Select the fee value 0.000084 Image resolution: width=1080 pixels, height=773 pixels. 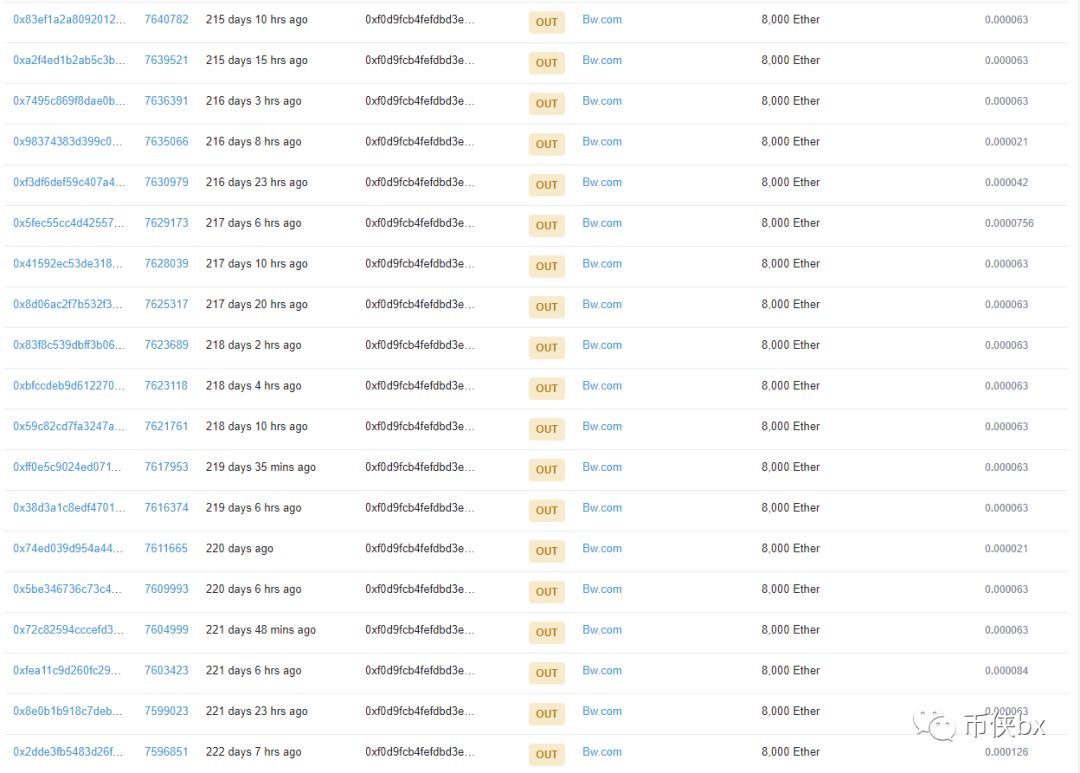tap(1006, 670)
